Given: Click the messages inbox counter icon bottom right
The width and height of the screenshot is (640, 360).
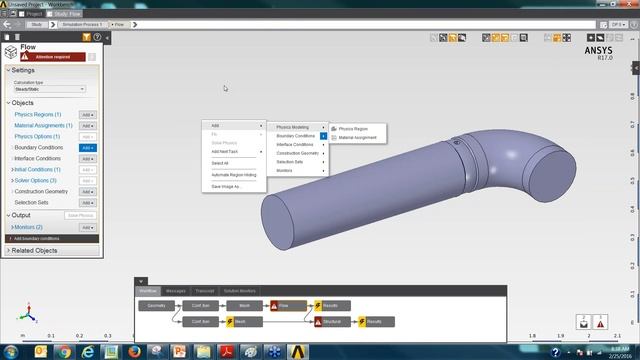Looking at the screenshot, I should (584, 322).
